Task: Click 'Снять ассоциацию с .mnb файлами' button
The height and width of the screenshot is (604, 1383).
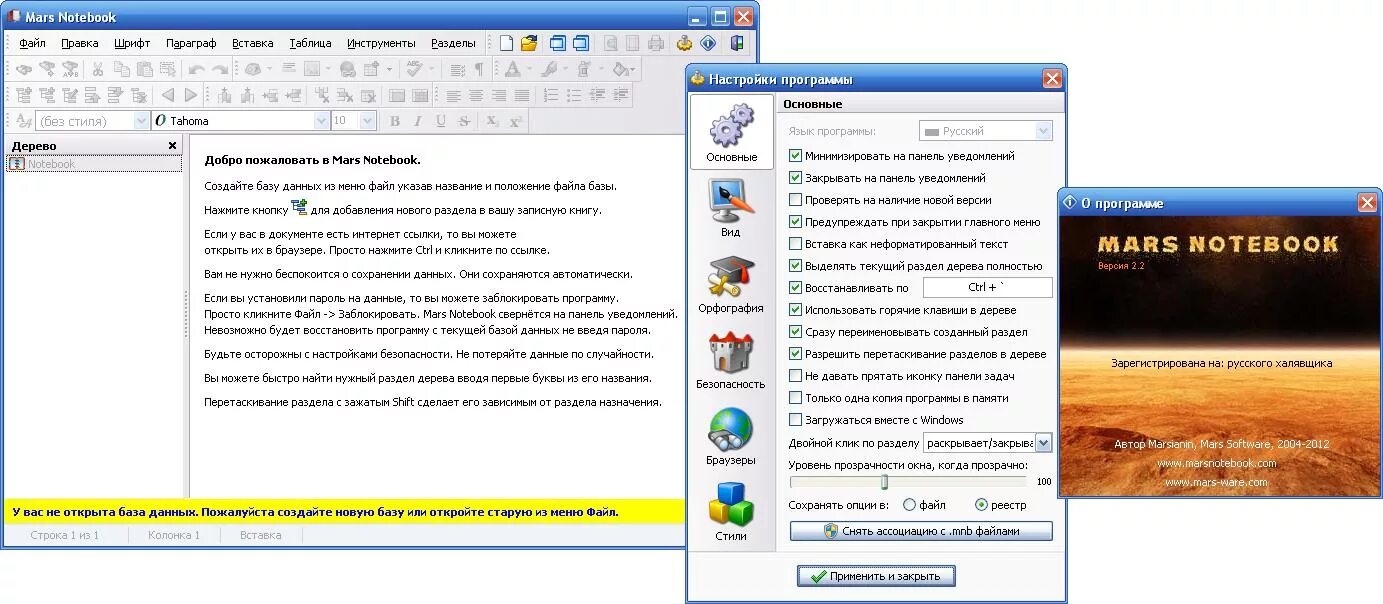Action: [x=921, y=531]
